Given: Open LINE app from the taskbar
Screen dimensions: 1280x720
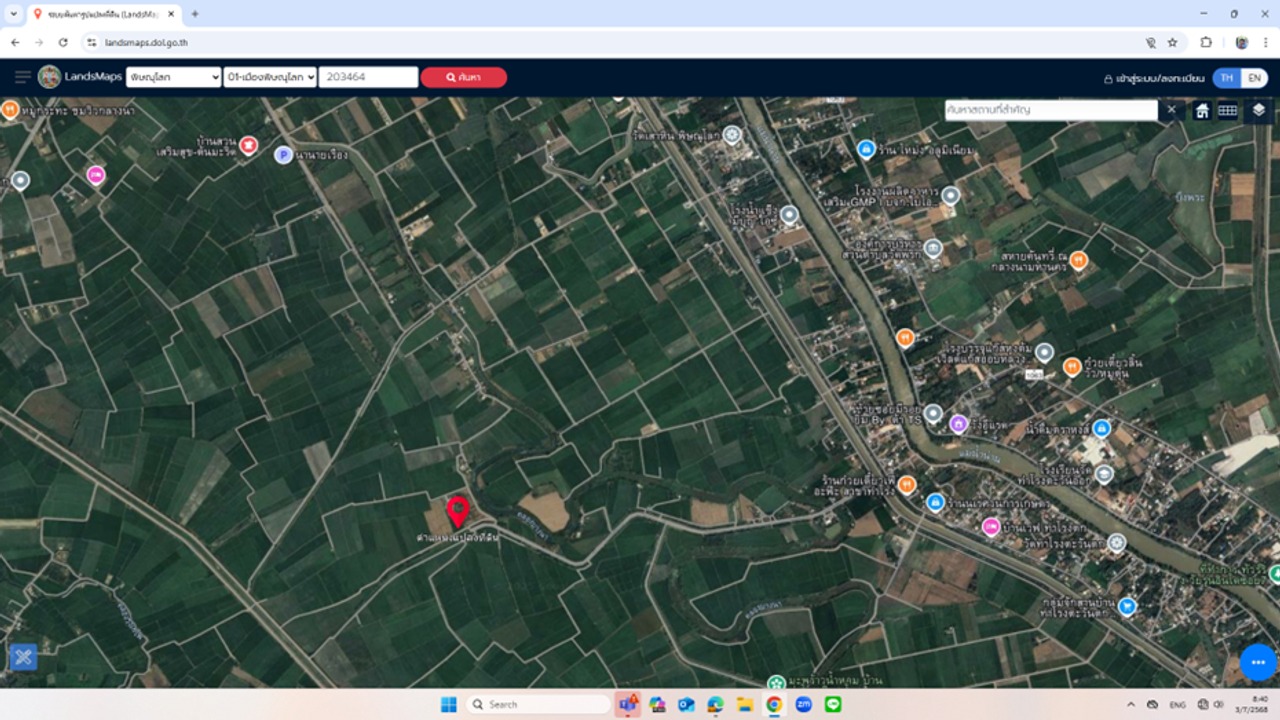Looking at the screenshot, I should pyautogui.click(x=833, y=705).
